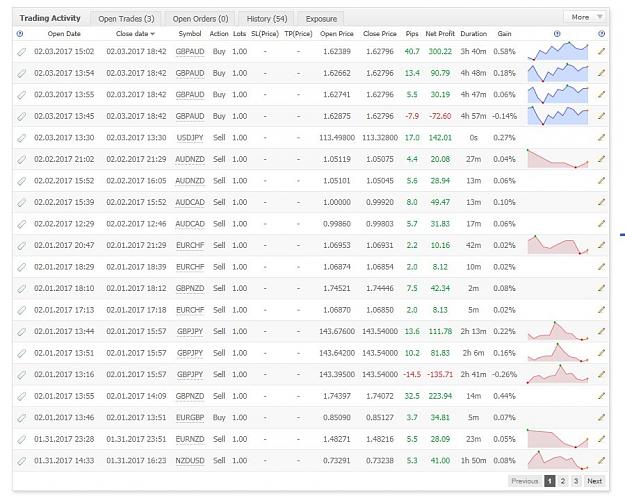625x498 pixels.
Task: Sort by Net Profit column header
Action: click(x=440, y=34)
